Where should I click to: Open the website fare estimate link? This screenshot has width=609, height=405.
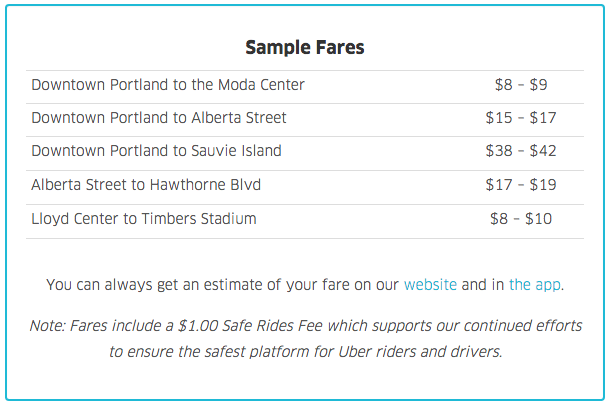pyautogui.click(x=430, y=285)
